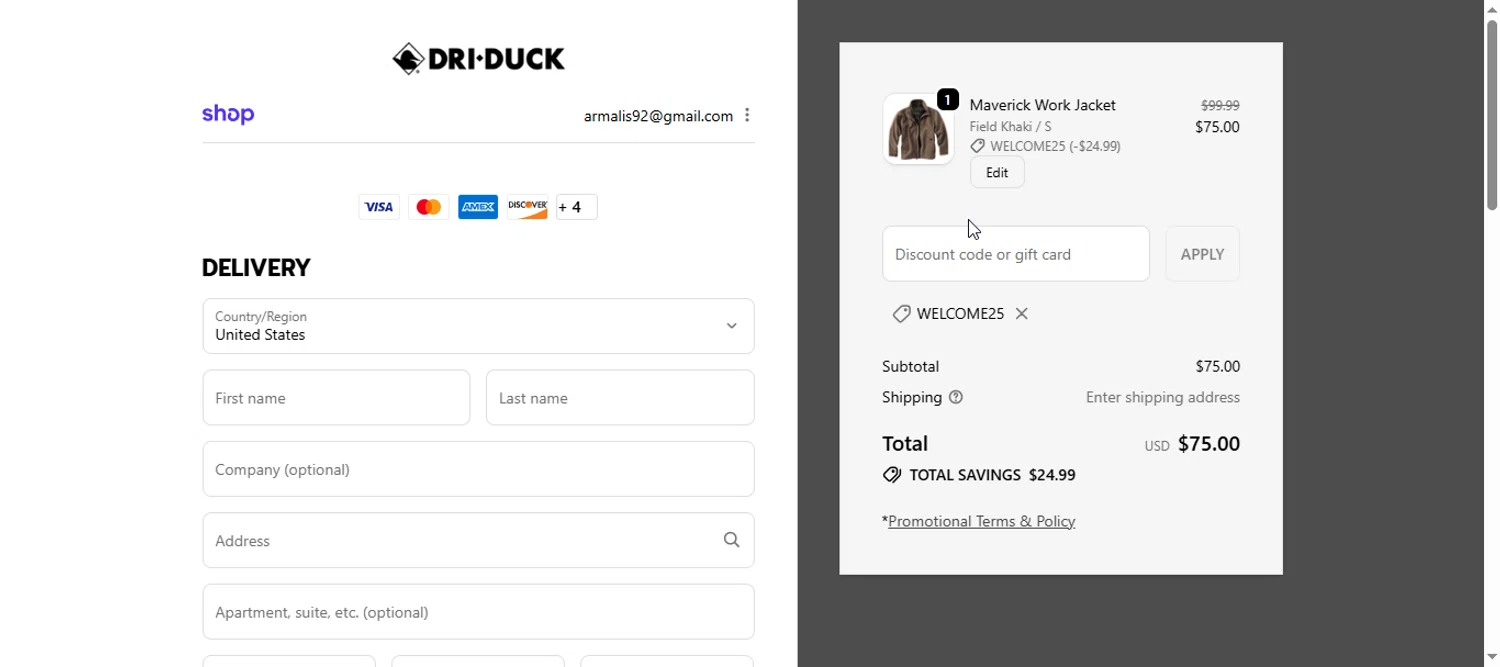This screenshot has height=667, width=1500.
Task: Click the page scrollbar thumb
Action: (x=1492, y=114)
